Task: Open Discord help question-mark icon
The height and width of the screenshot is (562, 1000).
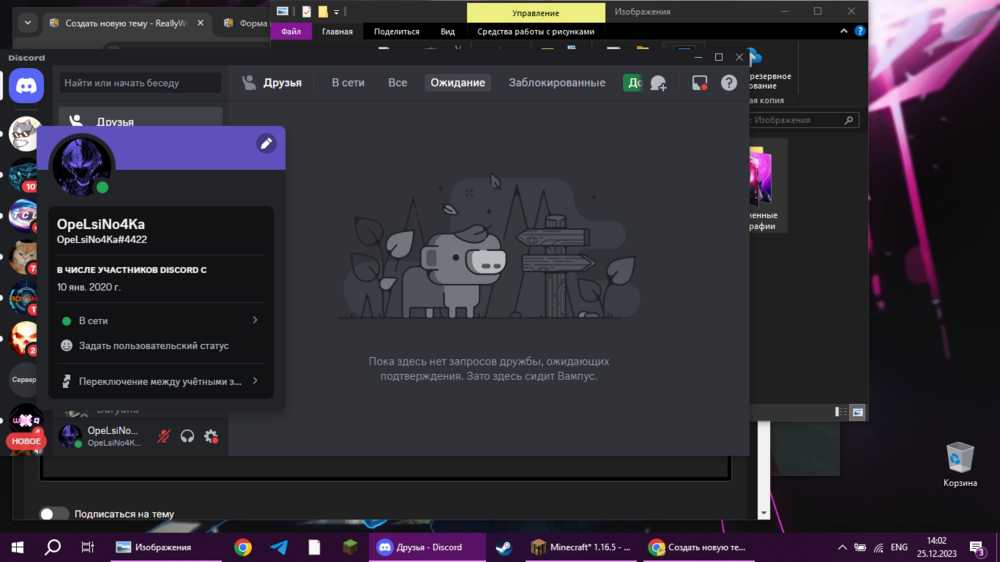Action: coord(729,83)
